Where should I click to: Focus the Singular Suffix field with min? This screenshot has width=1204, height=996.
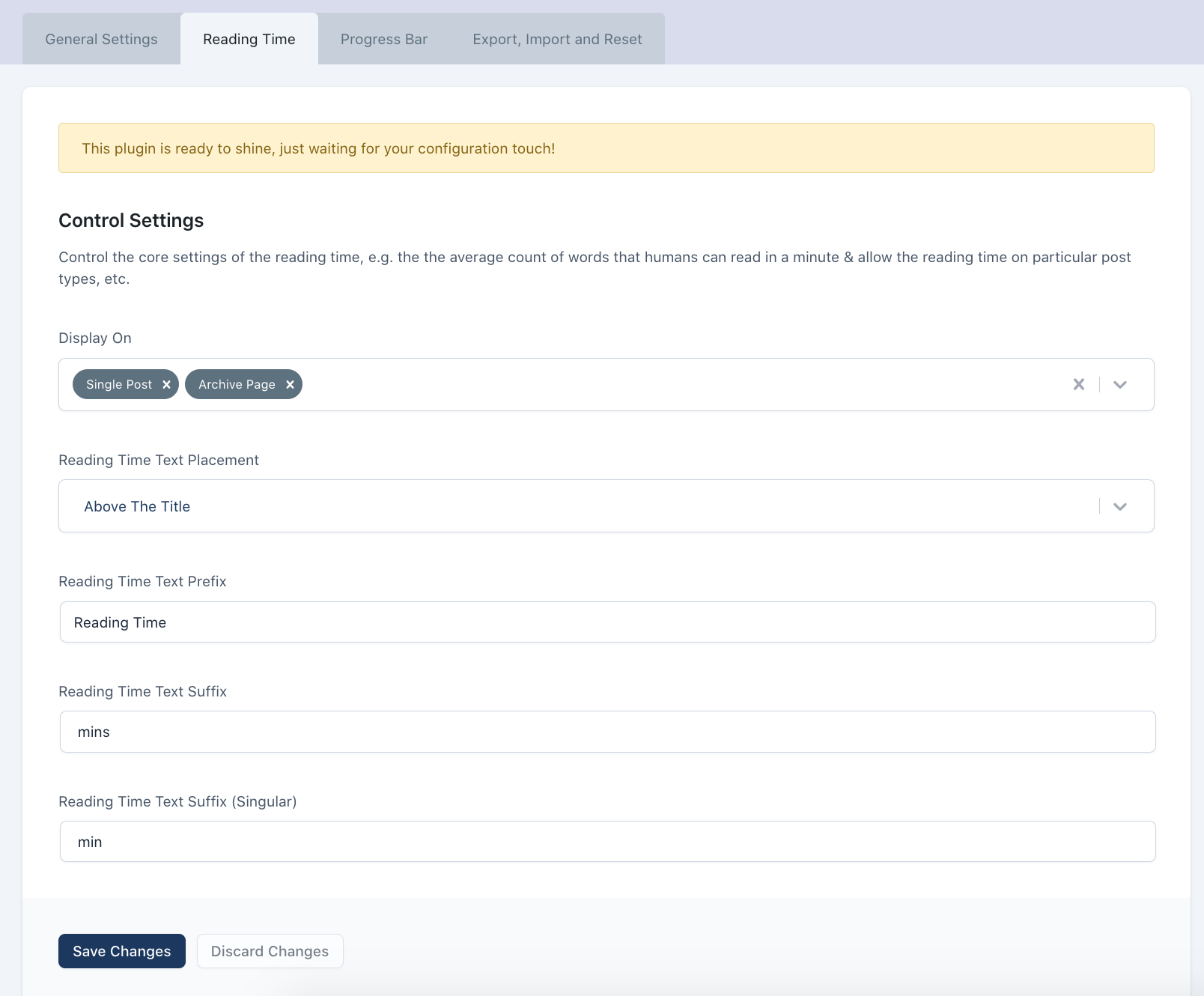point(607,842)
